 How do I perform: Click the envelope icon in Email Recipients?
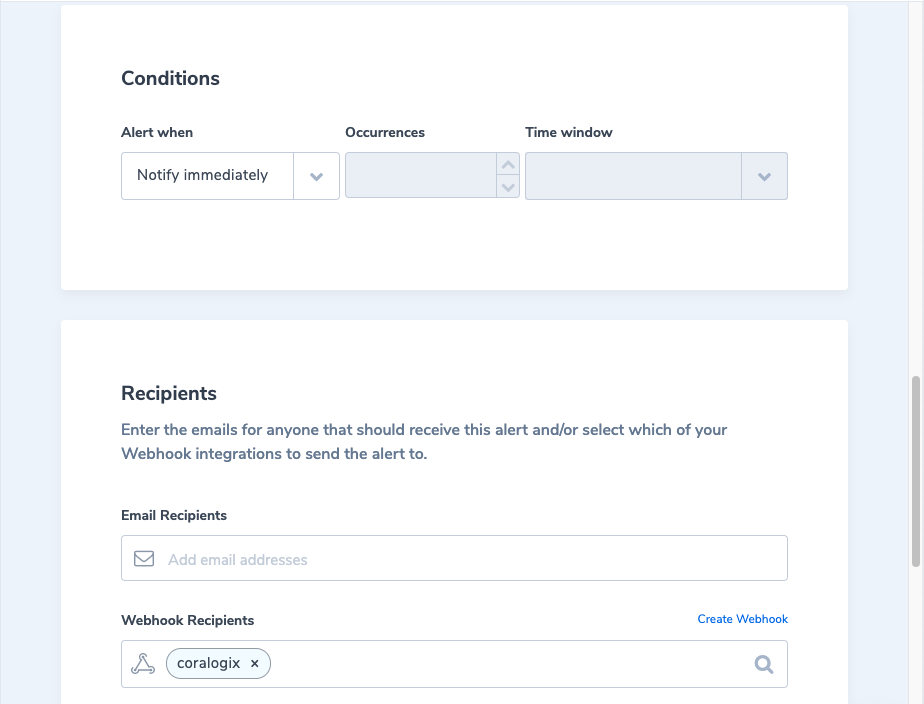[x=144, y=559]
